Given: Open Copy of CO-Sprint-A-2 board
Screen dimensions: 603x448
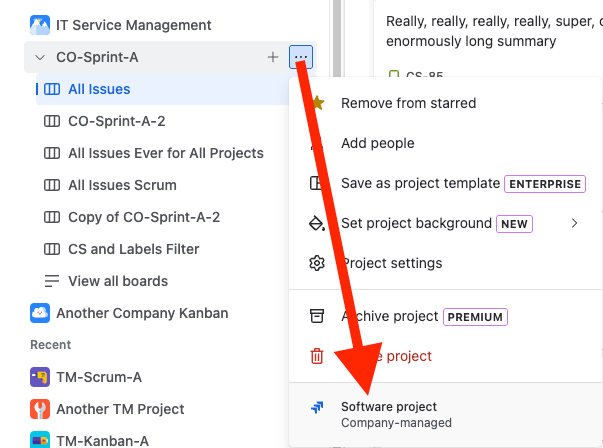Looking at the screenshot, I should 143,217.
